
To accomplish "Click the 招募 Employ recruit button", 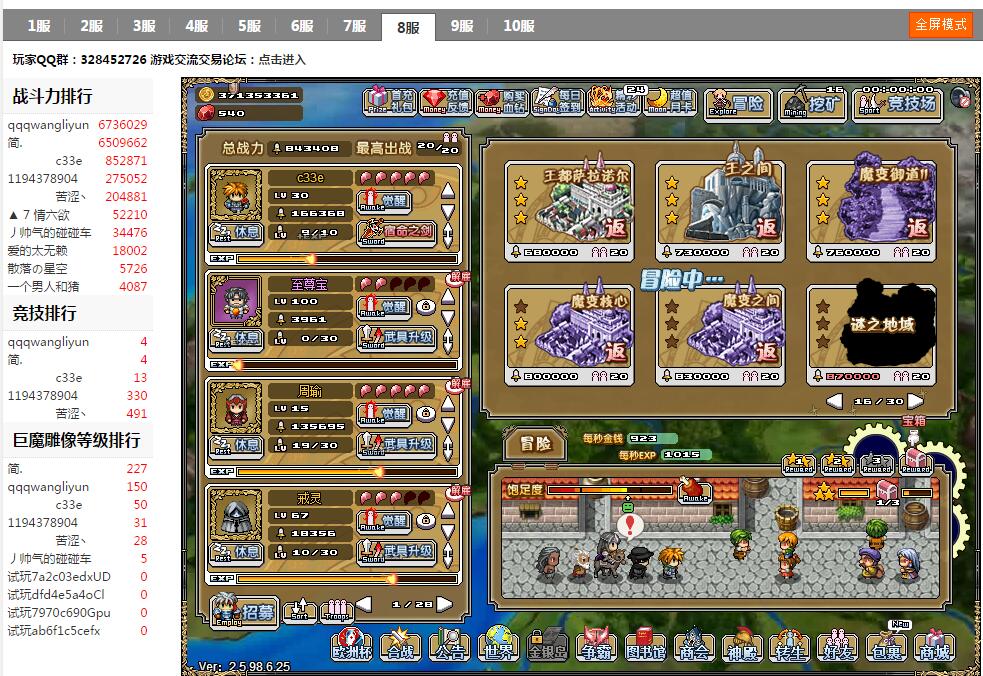I will (244, 610).
